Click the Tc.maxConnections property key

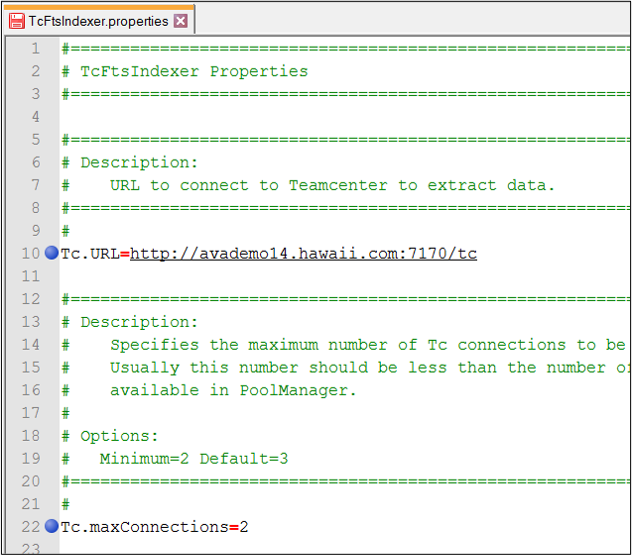pyautogui.click(x=144, y=527)
